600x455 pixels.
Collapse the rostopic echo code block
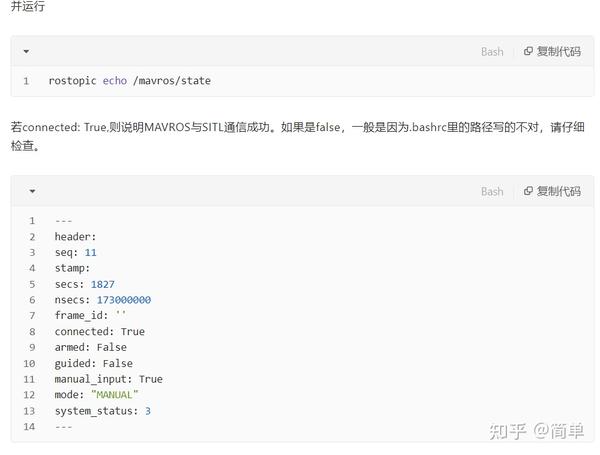(26, 51)
